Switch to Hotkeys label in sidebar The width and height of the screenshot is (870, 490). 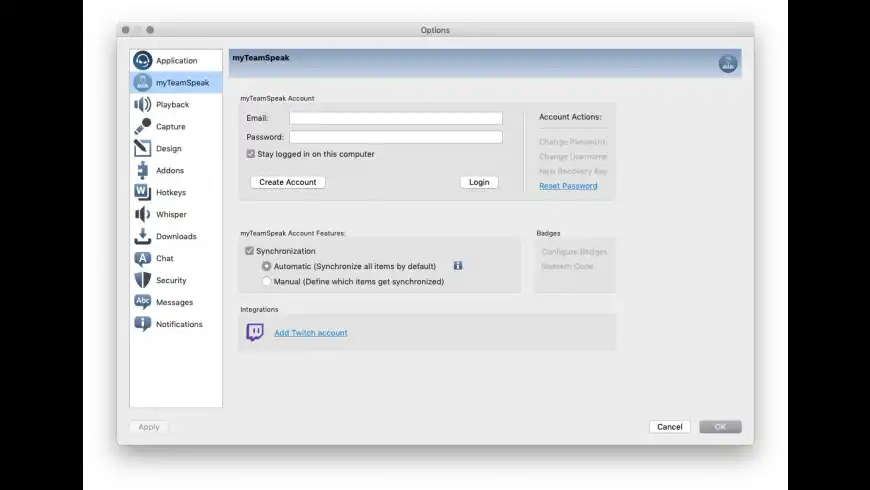(171, 193)
